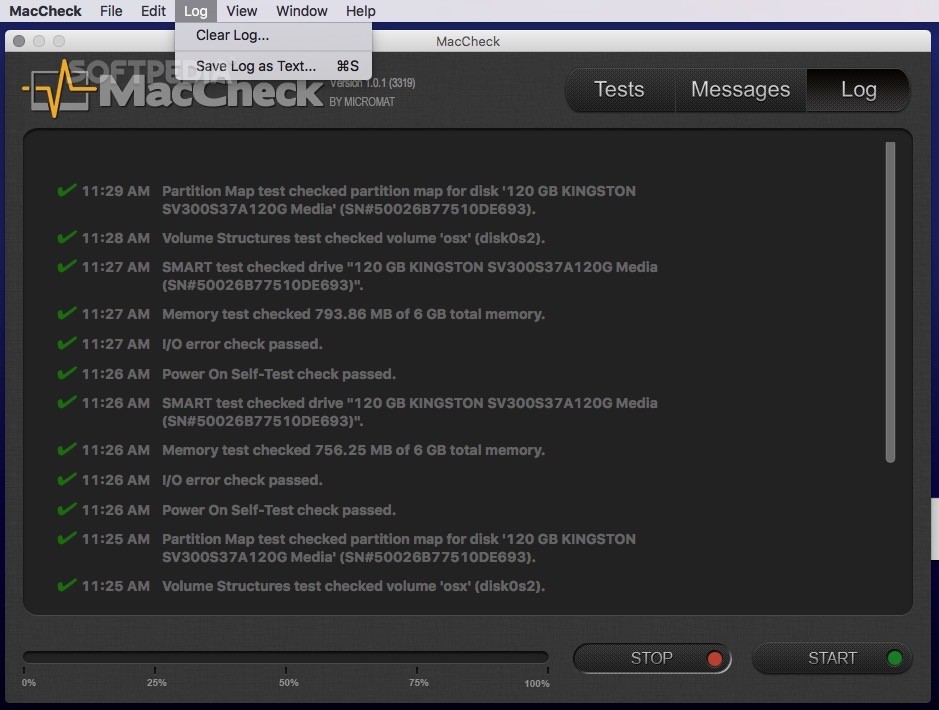Click the 'Version 1.0.1 (3319)' label

372,83
